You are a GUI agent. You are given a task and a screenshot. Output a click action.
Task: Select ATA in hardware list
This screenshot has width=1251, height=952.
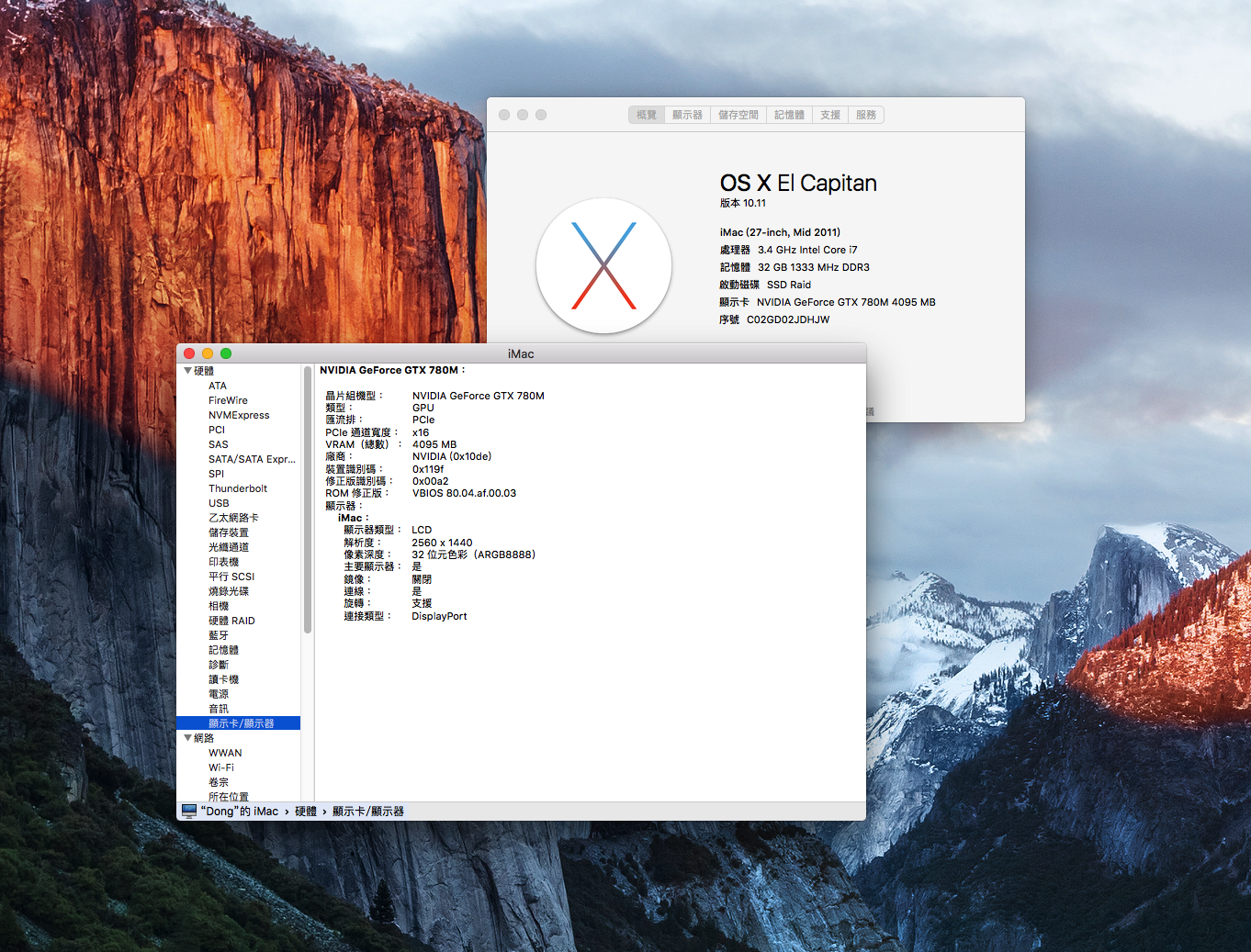click(x=218, y=386)
